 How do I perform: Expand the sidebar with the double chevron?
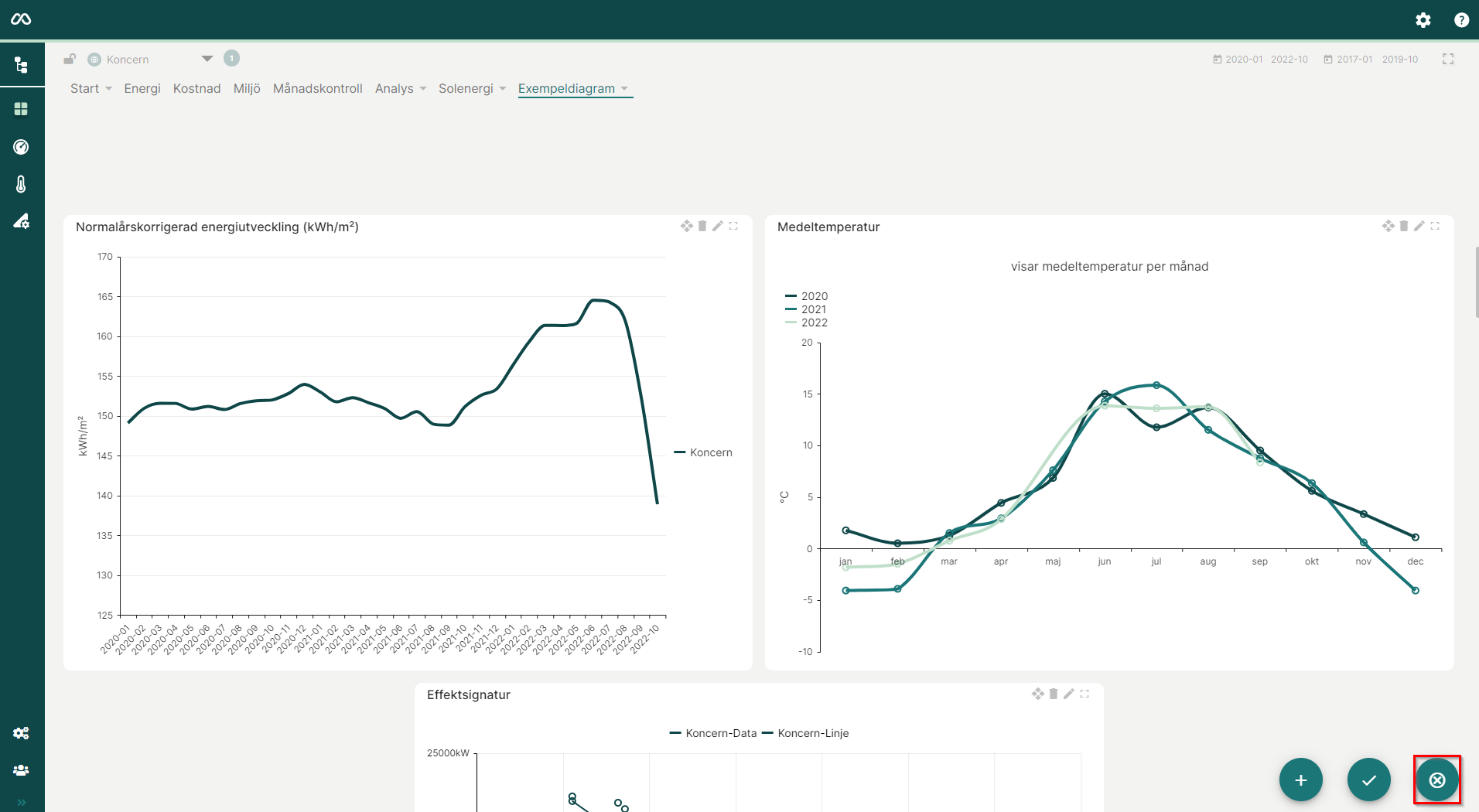coord(22,802)
